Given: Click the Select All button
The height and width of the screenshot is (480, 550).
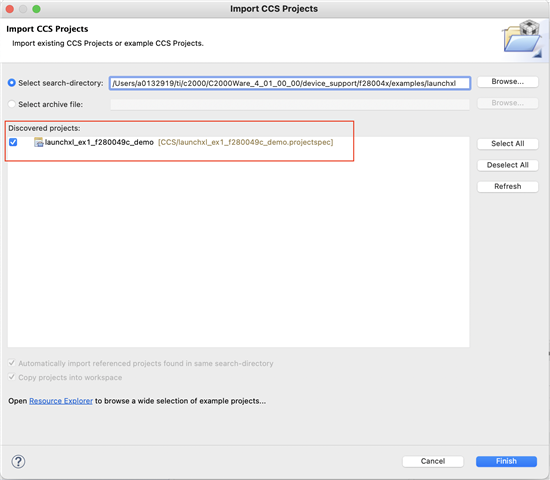Looking at the screenshot, I should (x=508, y=144).
